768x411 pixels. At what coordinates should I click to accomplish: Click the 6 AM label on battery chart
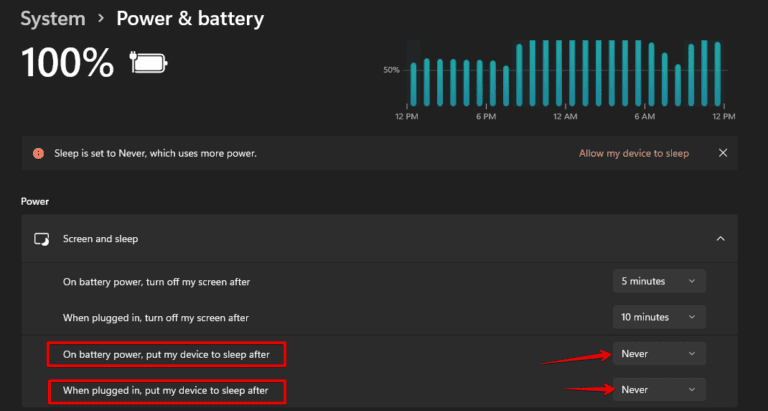[x=646, y=117]
